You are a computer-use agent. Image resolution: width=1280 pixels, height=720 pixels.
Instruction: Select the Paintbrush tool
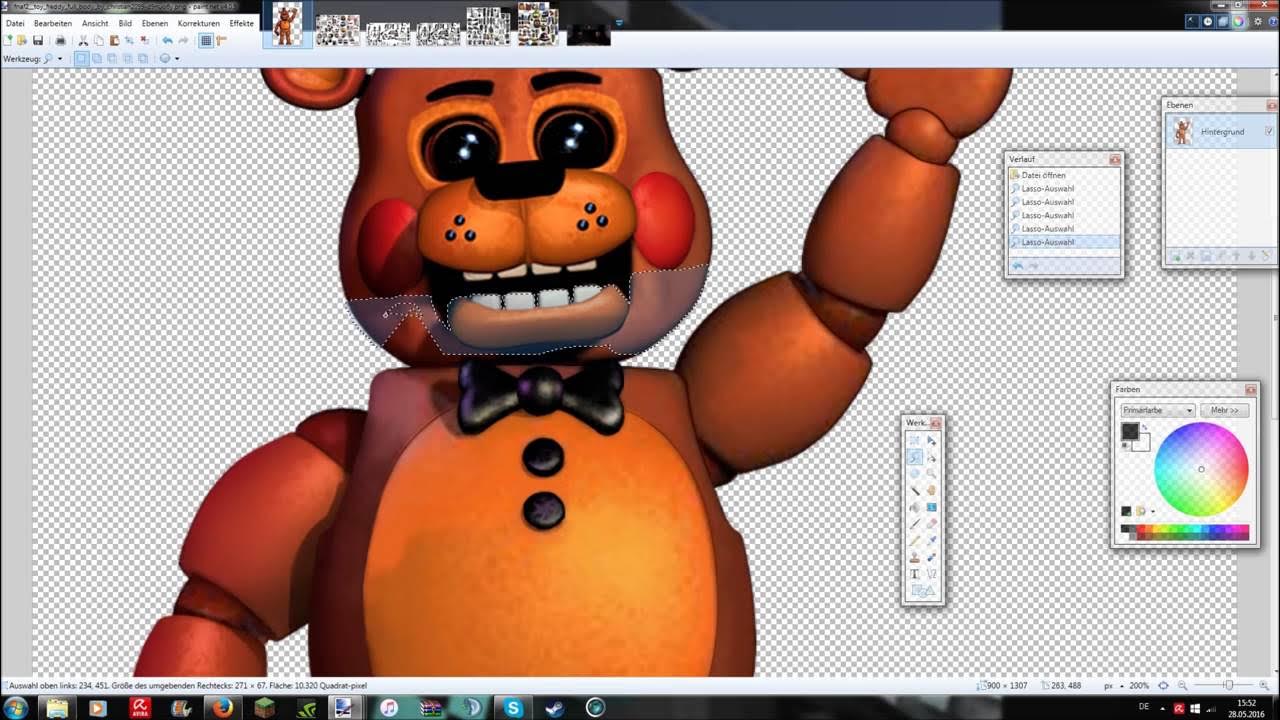[914, 523]
